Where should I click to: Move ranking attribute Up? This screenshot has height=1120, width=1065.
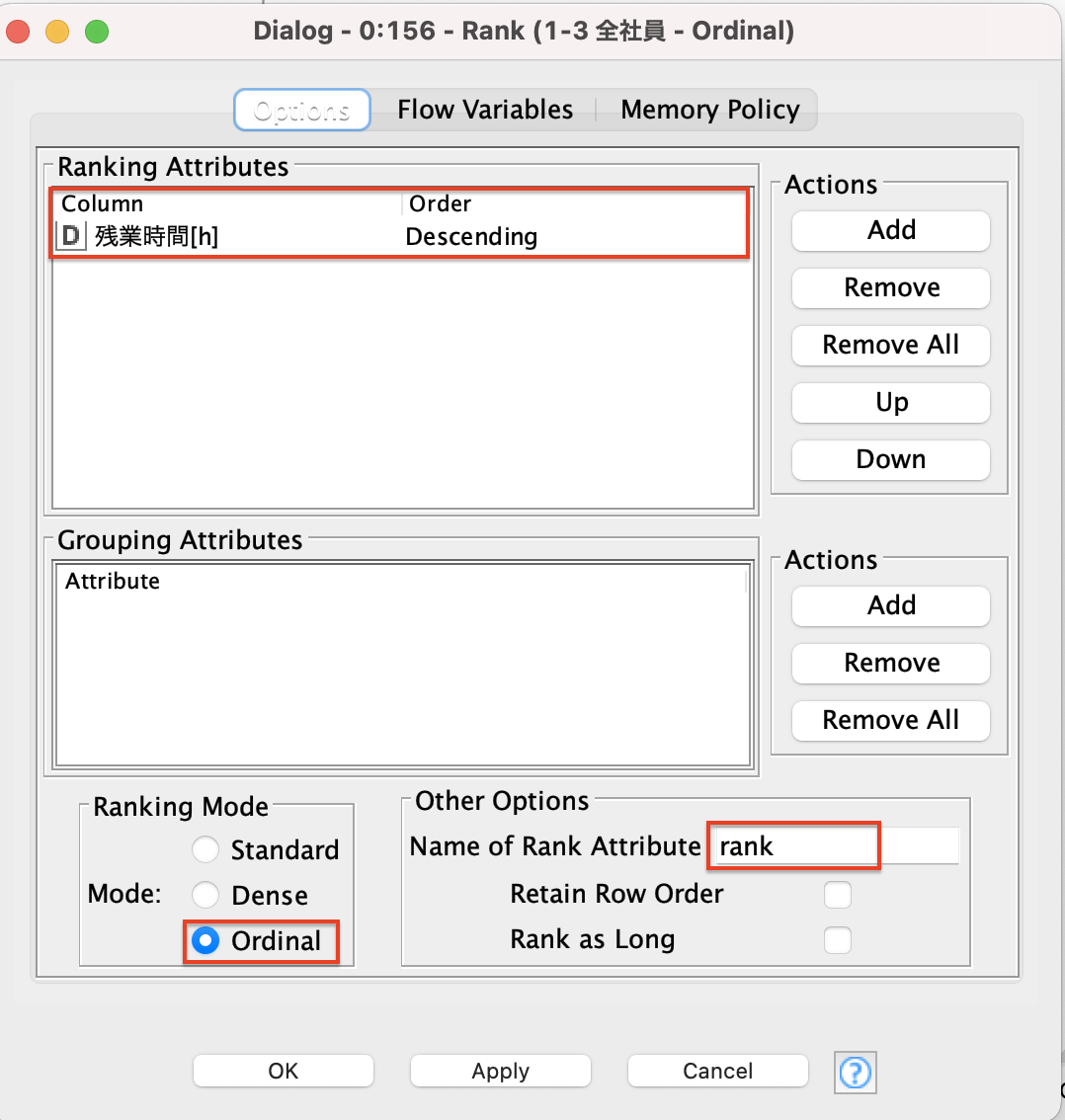pyautogui.click(x=891, y=402)
